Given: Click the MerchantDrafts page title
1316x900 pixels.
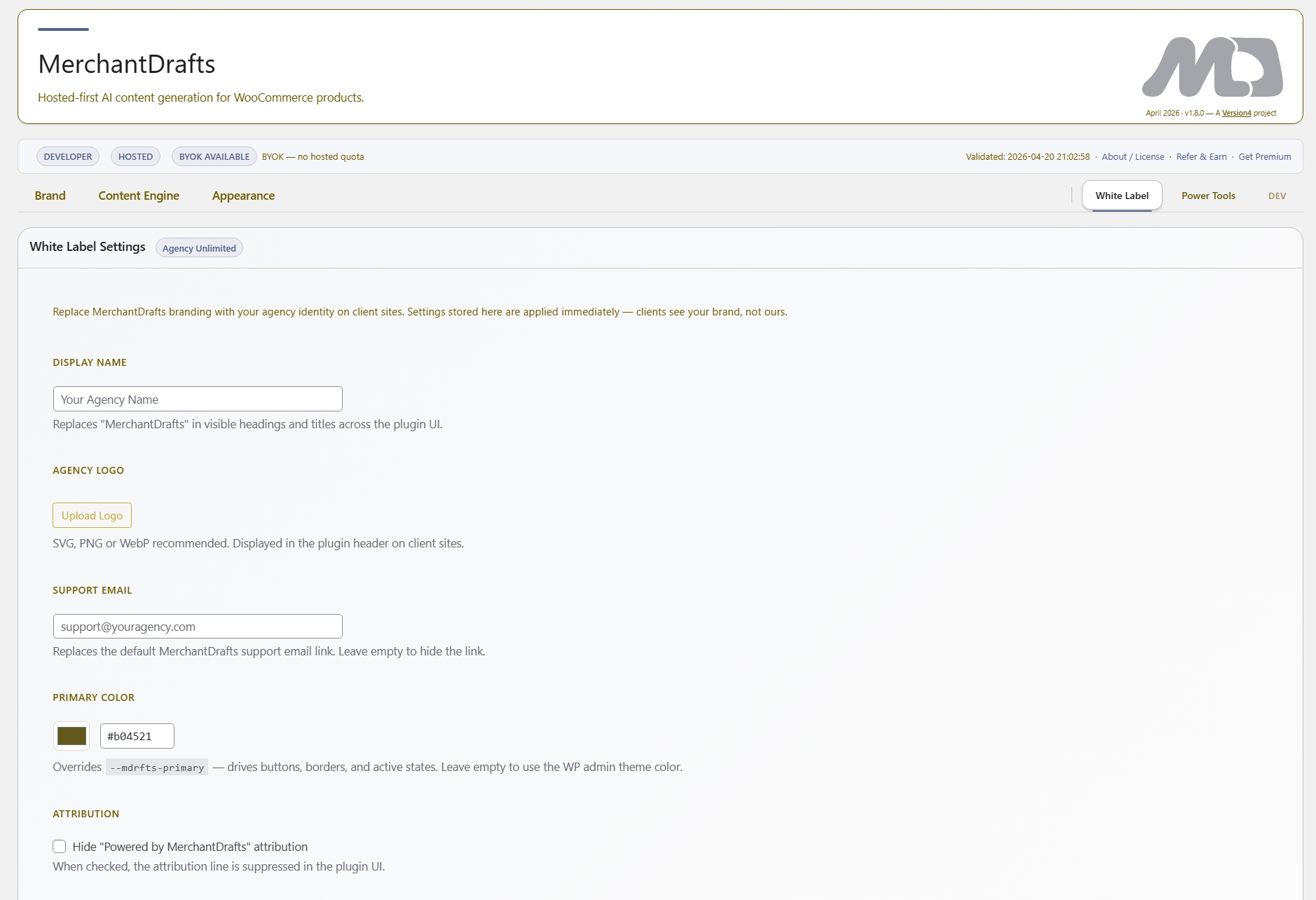Looking at the screenshot, I should point(127,64).
